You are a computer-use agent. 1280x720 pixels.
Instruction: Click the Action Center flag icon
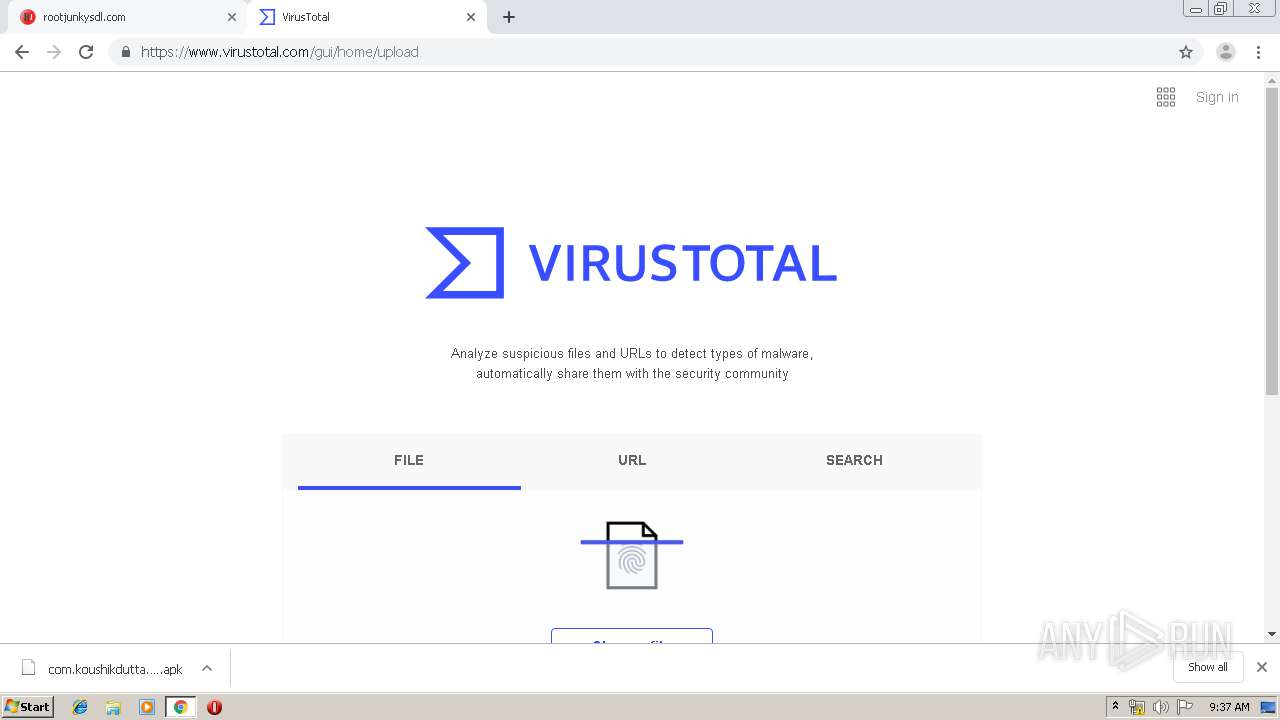[x=1185, y=707]
